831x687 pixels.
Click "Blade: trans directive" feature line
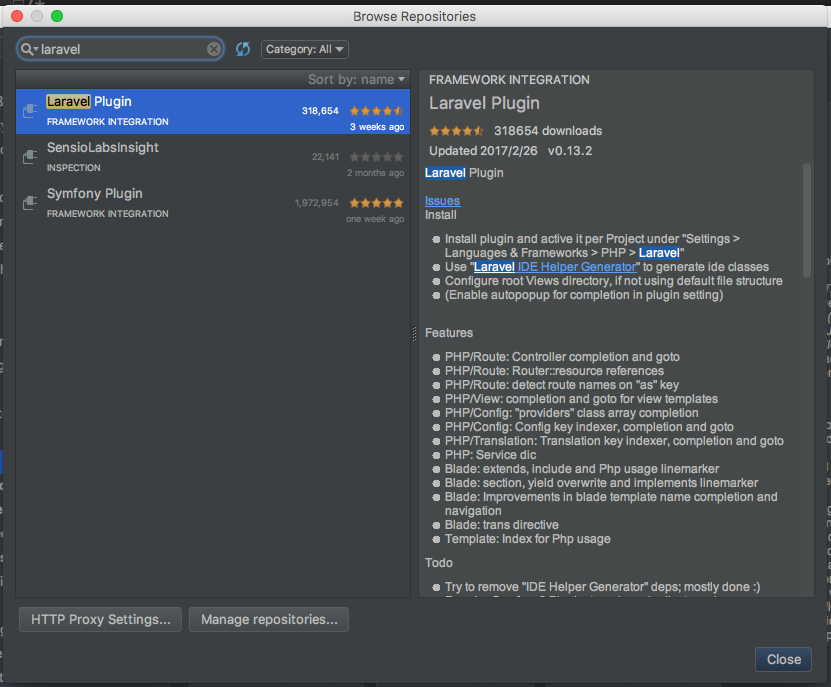tap(501, 525)
